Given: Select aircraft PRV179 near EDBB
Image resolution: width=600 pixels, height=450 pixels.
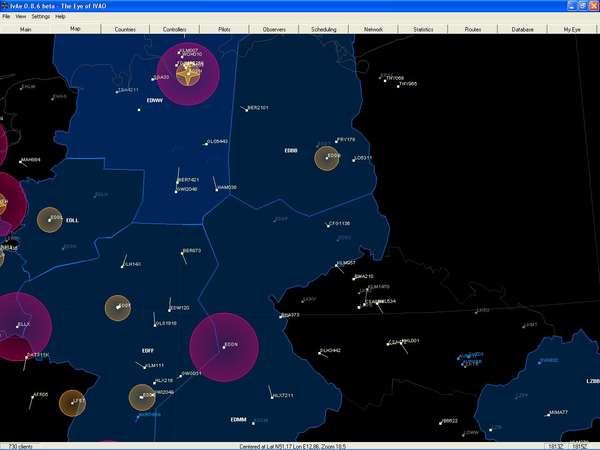Looking at the screenshot, I should (346, 140).
